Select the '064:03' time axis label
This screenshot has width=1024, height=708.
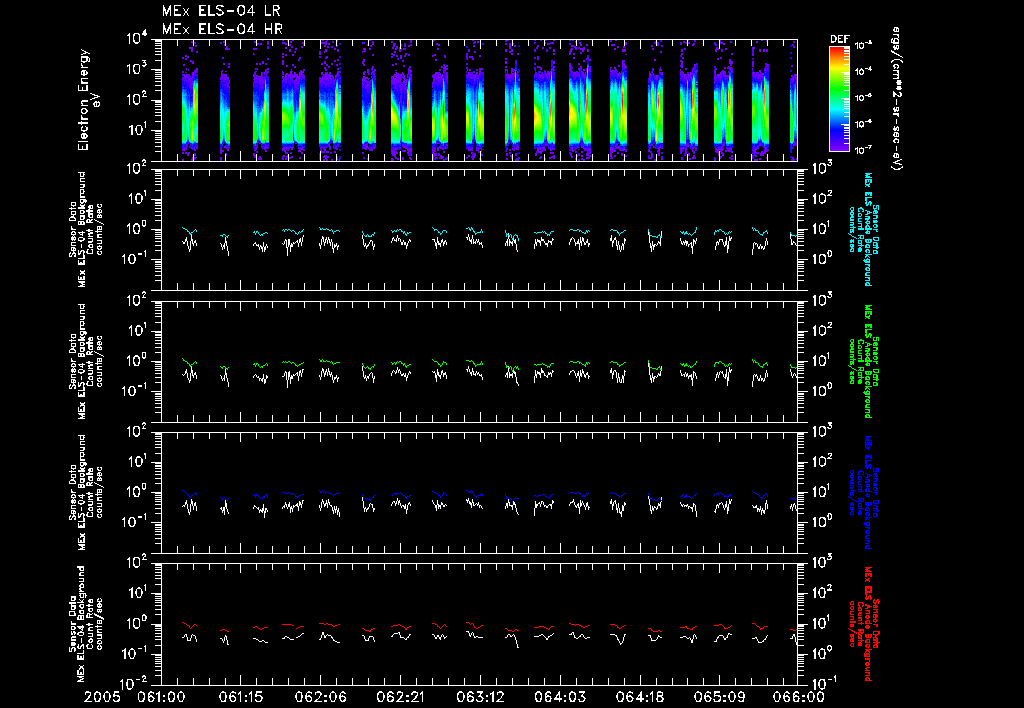pos(559,698)
